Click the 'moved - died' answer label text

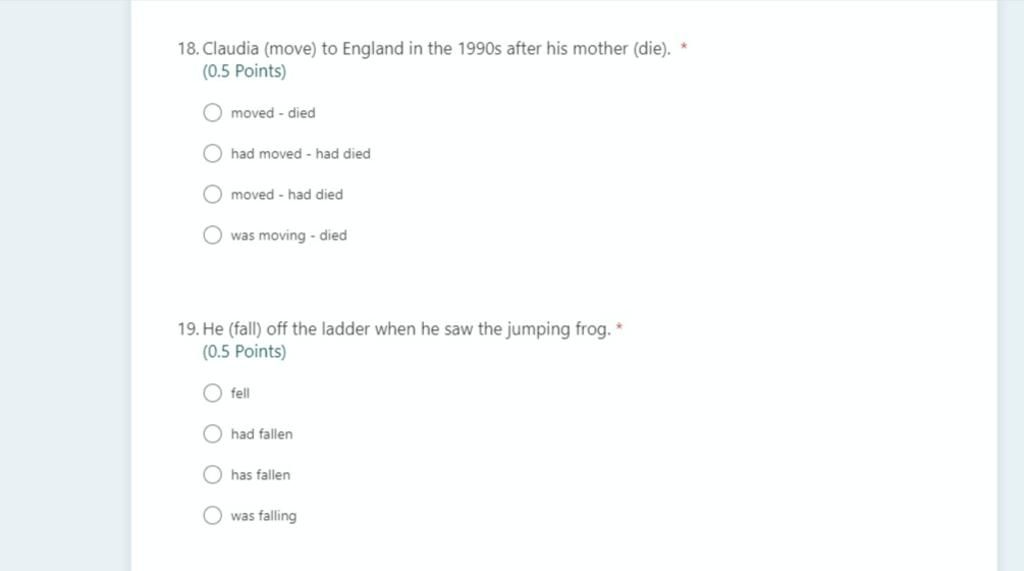[273, 113]
